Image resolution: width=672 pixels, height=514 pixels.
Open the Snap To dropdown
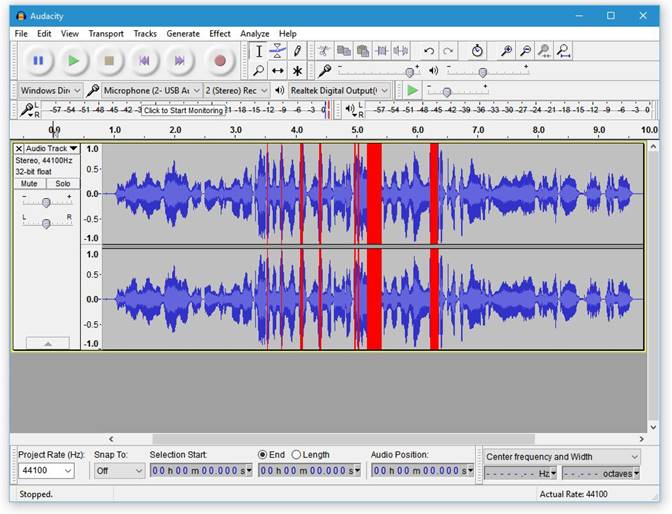pos(119,471)
